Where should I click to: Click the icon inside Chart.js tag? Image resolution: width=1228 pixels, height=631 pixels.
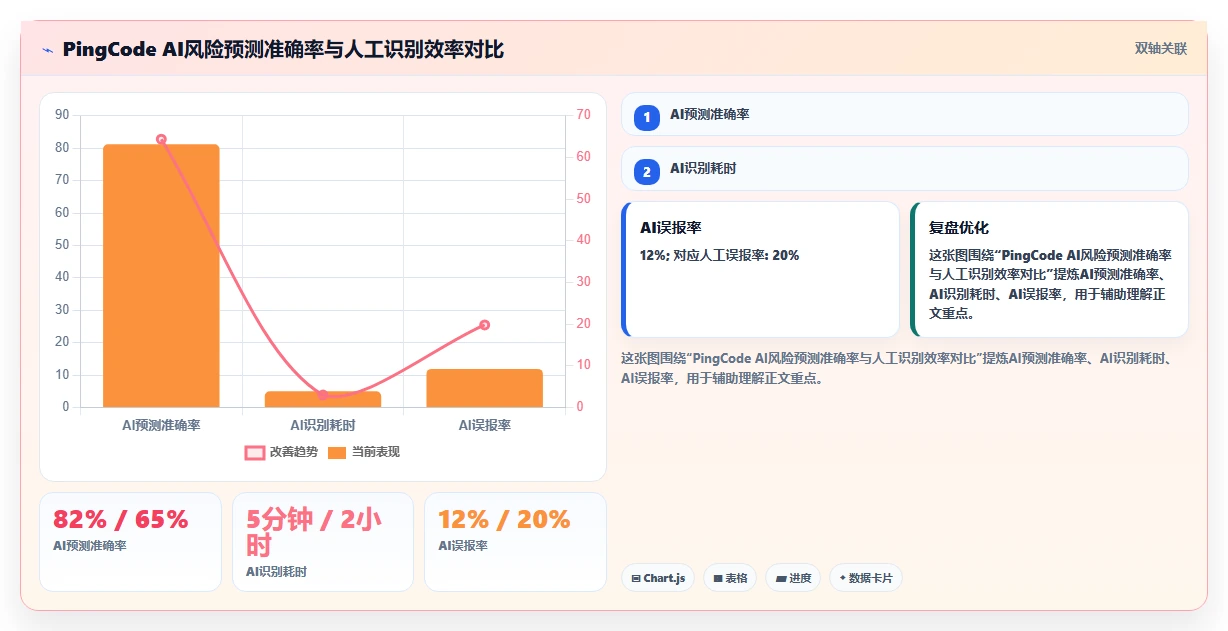(636, 578)
